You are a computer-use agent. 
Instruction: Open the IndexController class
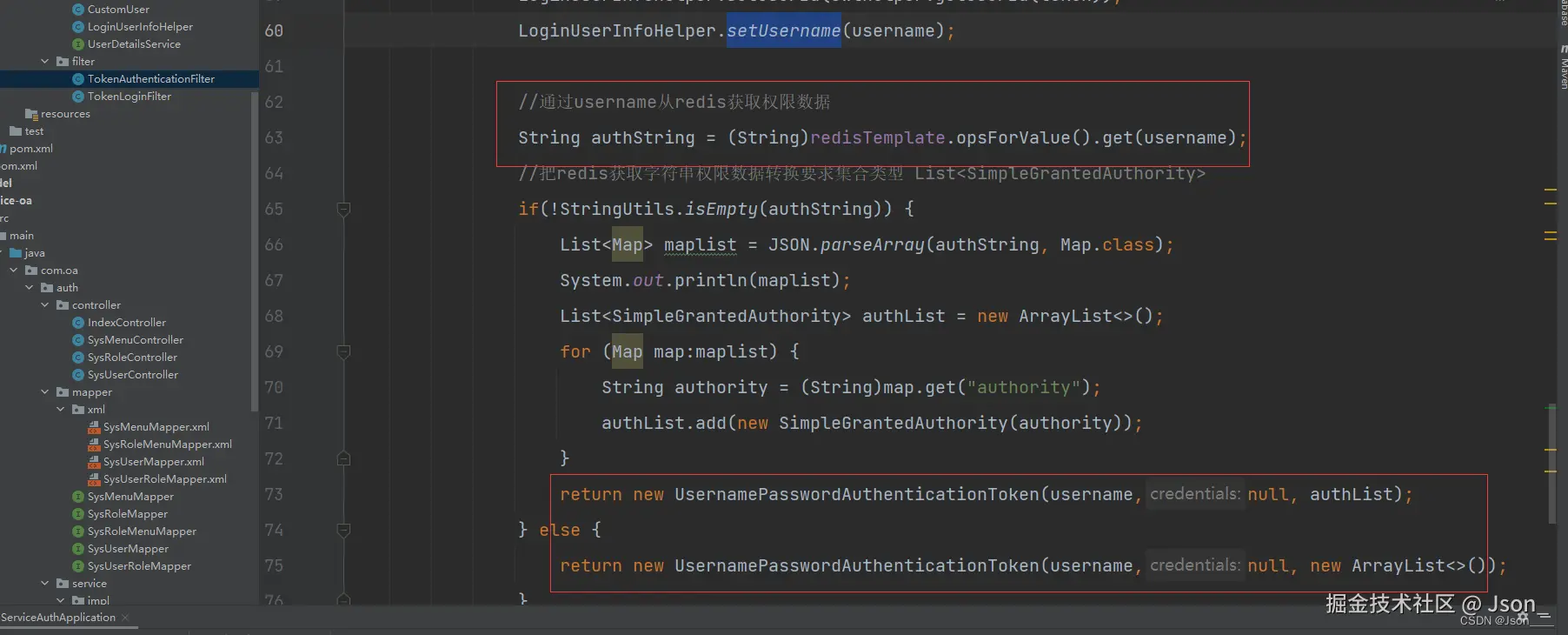(x=126, y=323)
